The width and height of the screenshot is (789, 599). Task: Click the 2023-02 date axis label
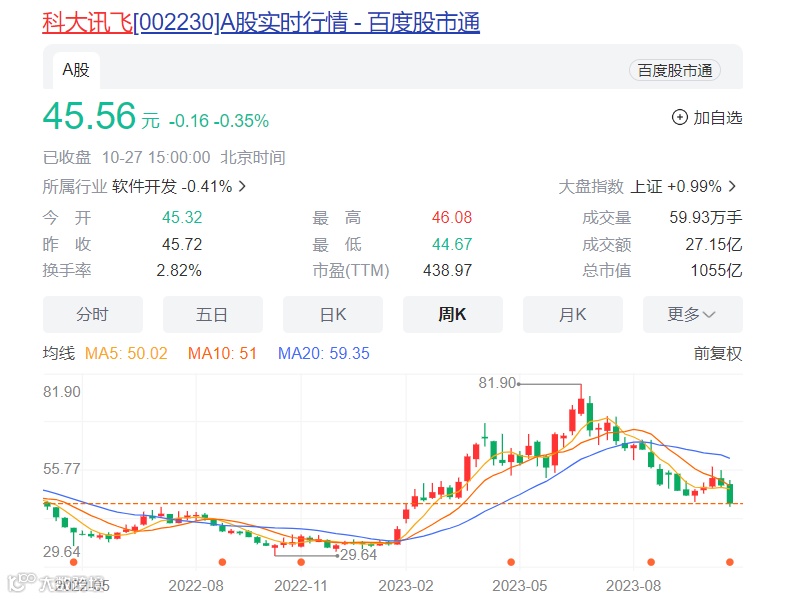coord(406,586)
